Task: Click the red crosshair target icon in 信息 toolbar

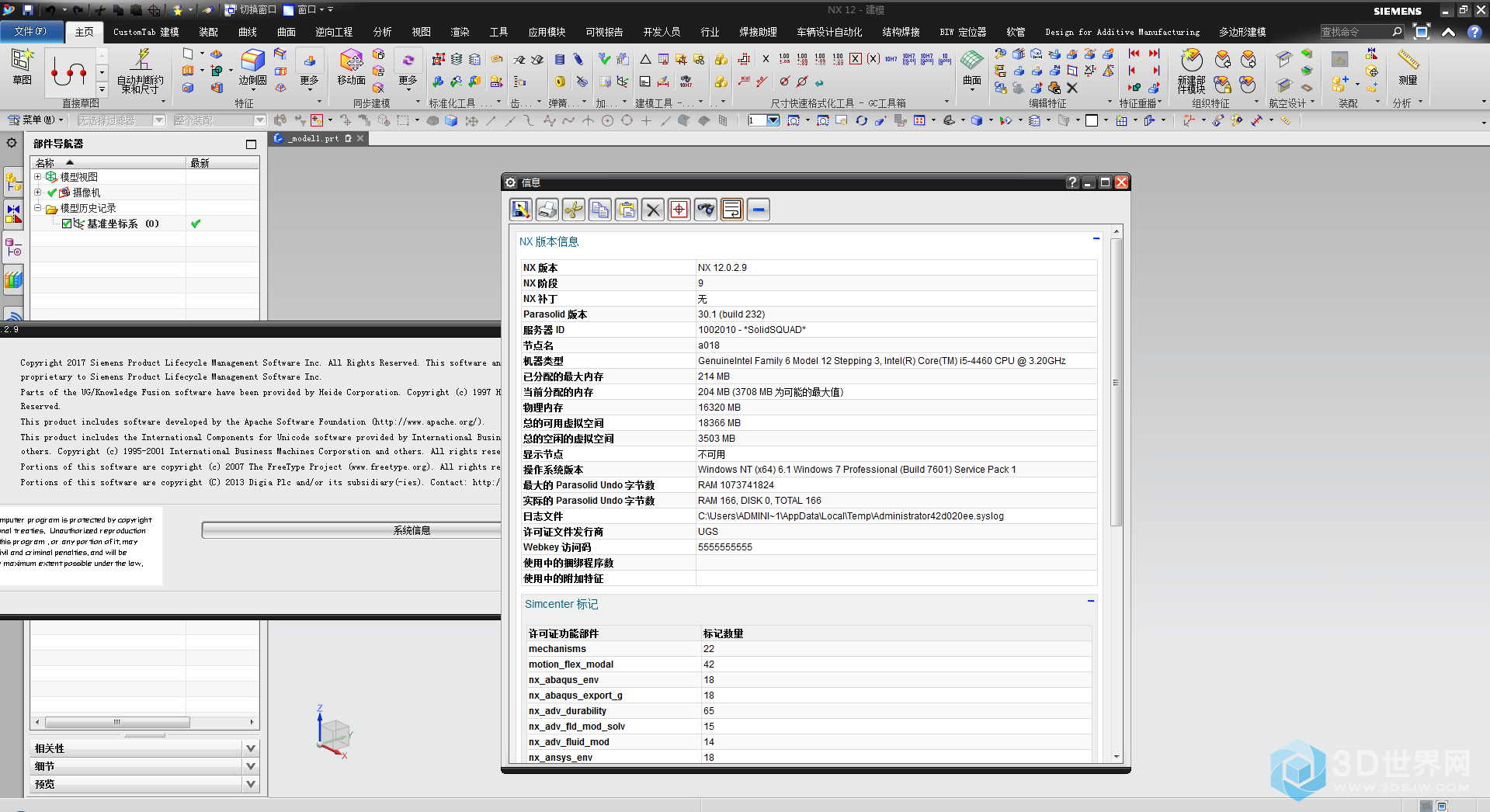Action: pos(679,210)
